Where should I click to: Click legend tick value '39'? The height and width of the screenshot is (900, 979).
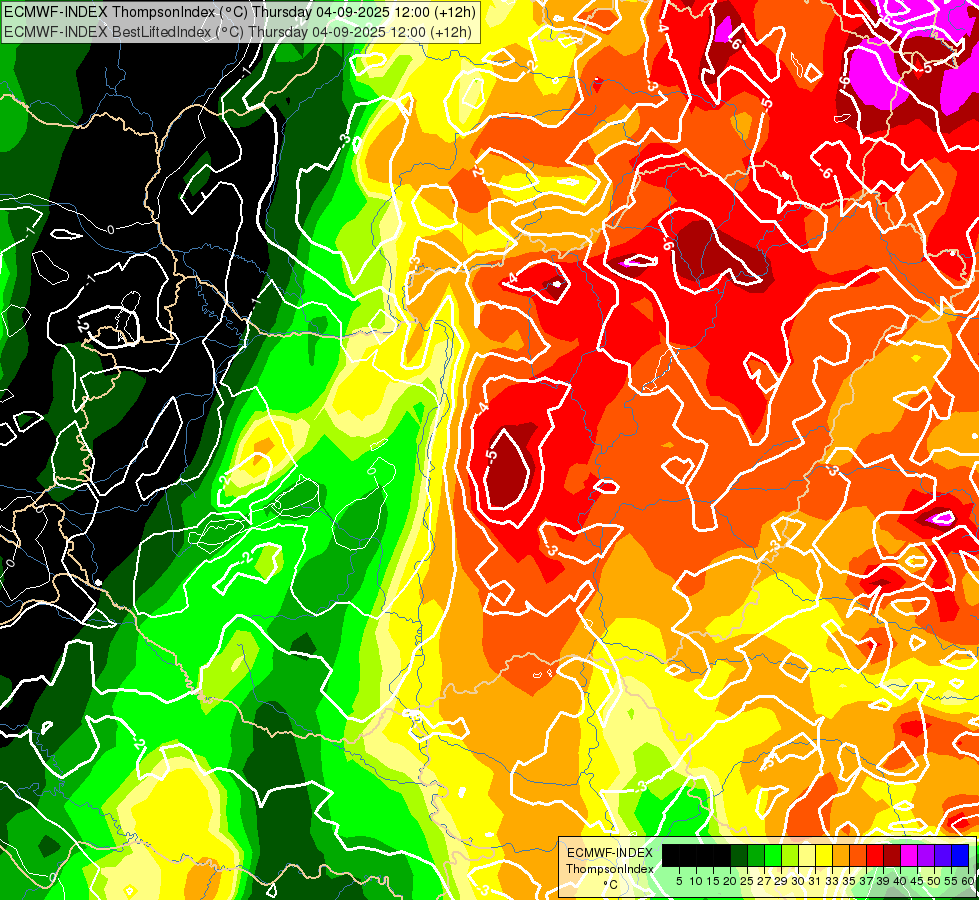click(883, 881)
